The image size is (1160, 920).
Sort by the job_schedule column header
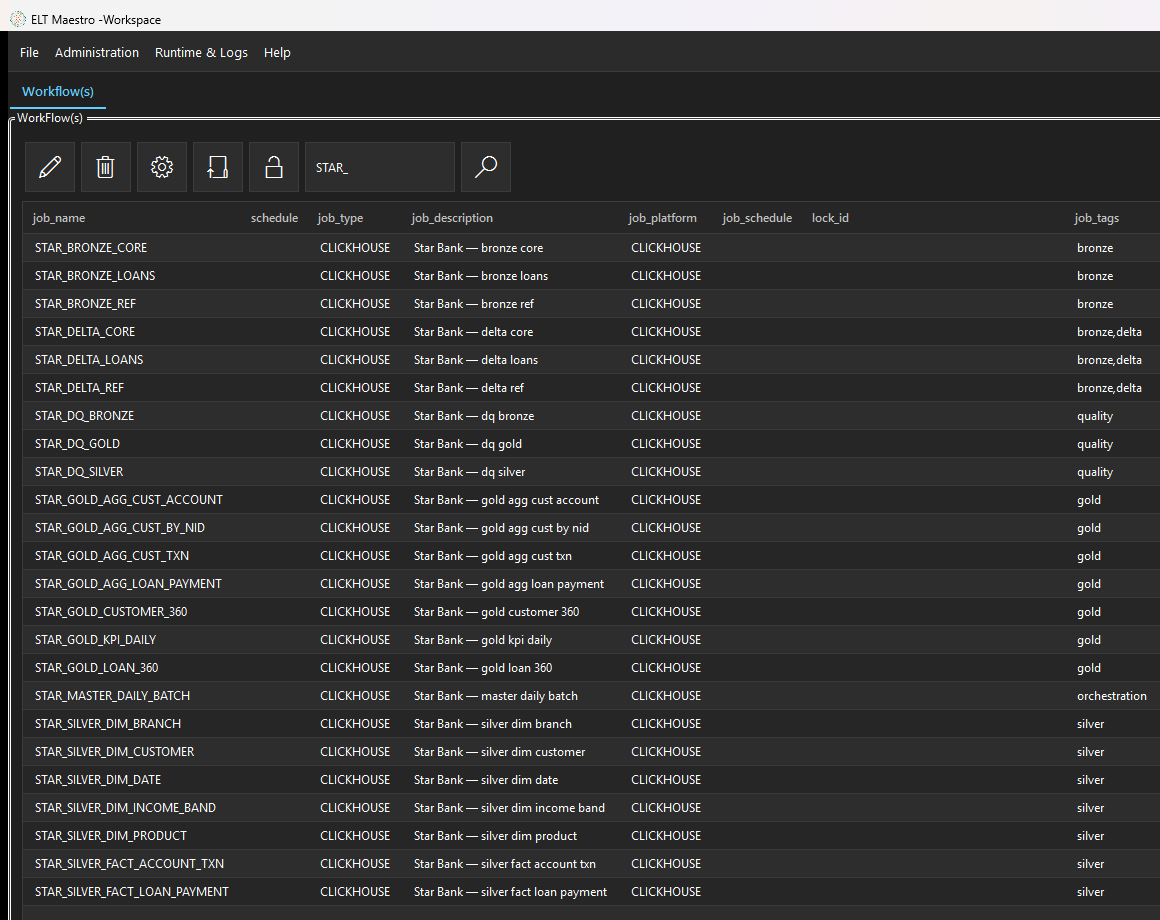(757, 218)
